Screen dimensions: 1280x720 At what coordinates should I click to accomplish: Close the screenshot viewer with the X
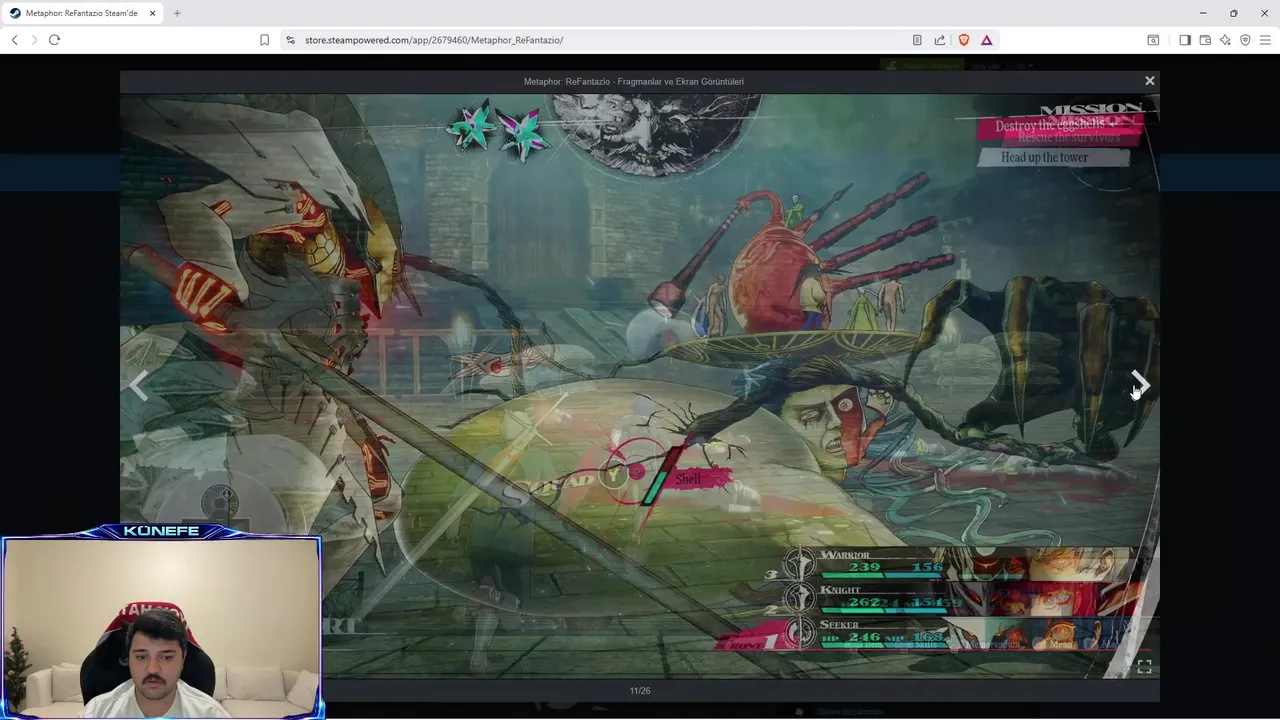point(1149,81)
